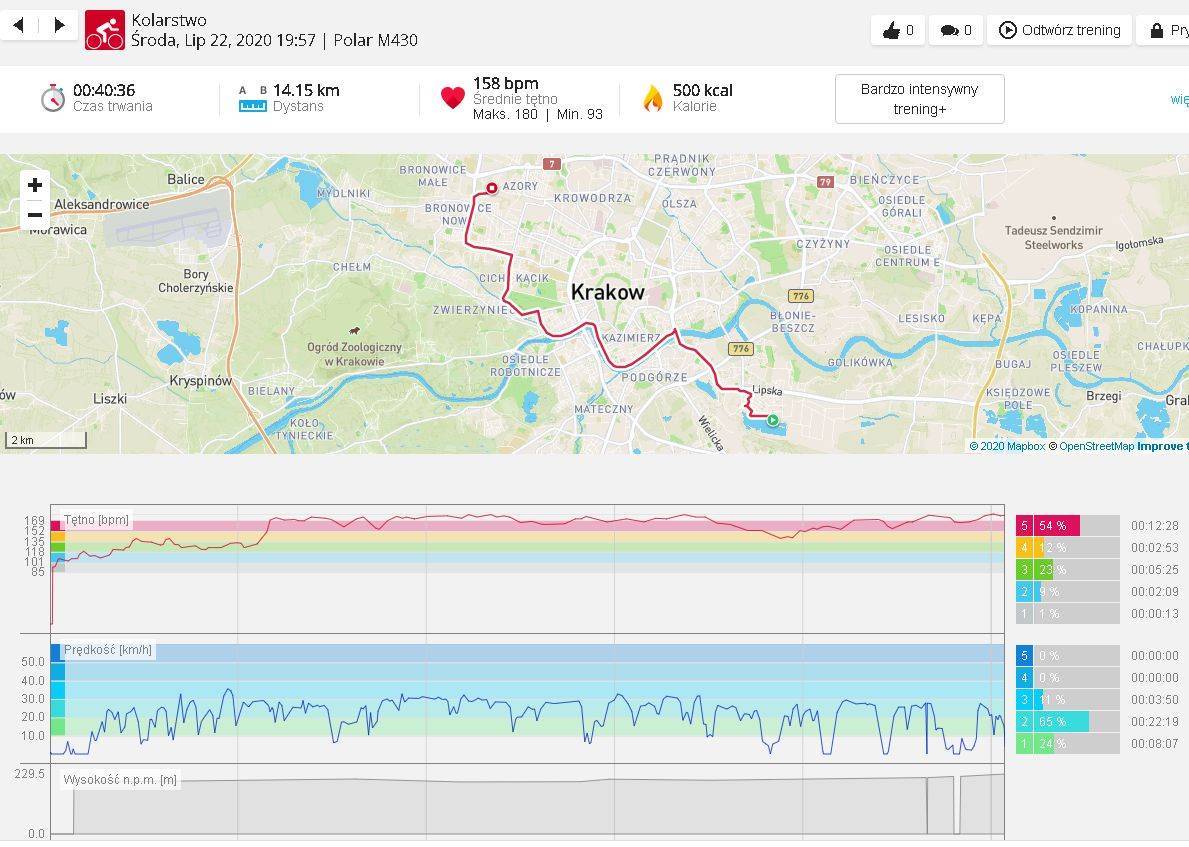
Task: Click the red heart average heart rate icon
Action: click(453, 98)
